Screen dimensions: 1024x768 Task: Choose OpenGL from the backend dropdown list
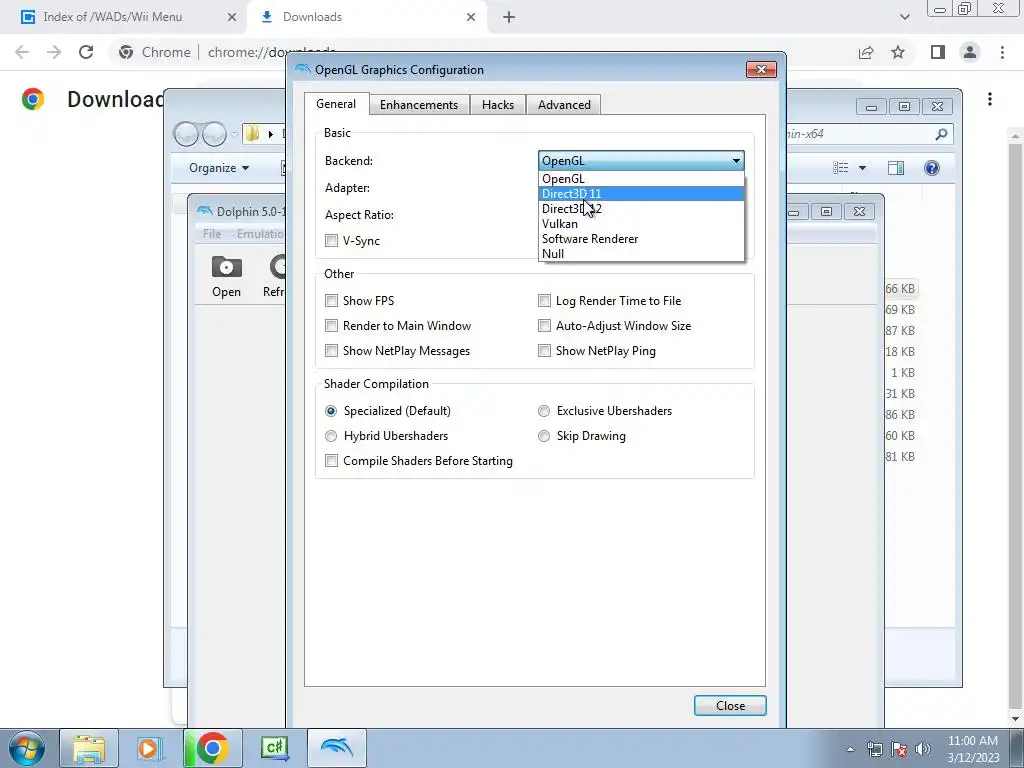(x=641, y=178)
